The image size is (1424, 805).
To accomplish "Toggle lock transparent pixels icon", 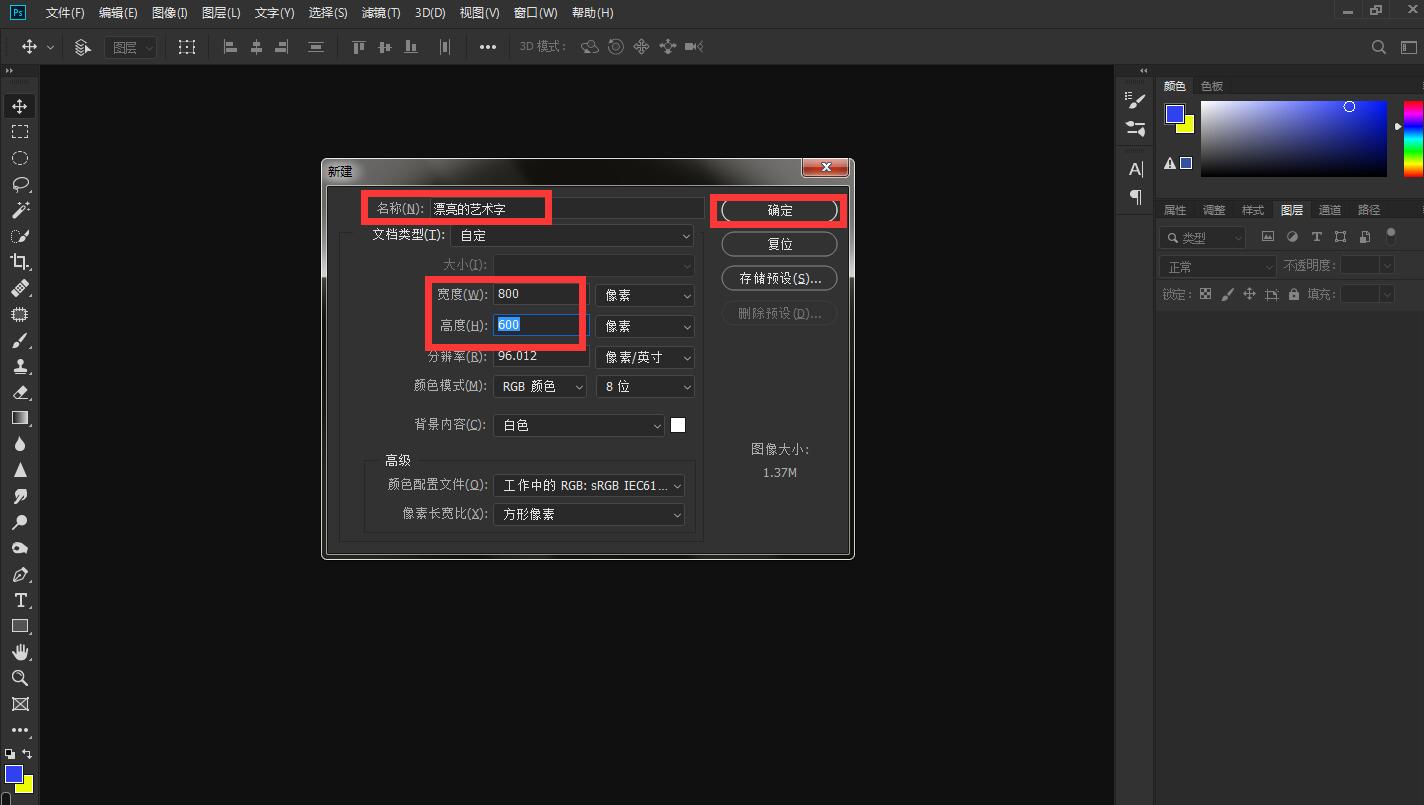I will 1205,295.
